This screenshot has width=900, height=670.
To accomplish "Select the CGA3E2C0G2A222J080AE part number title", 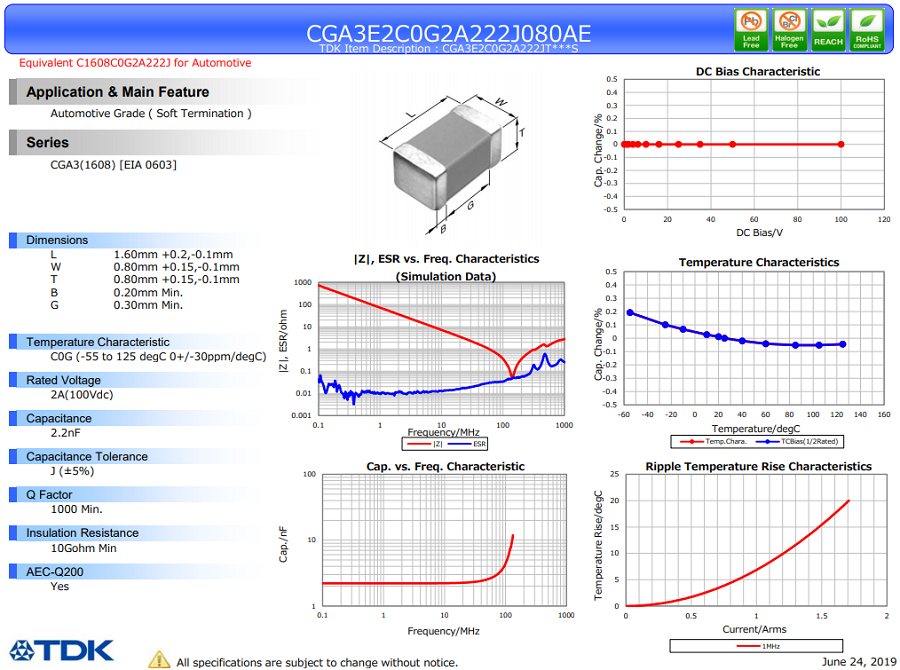I will (449, 33).
